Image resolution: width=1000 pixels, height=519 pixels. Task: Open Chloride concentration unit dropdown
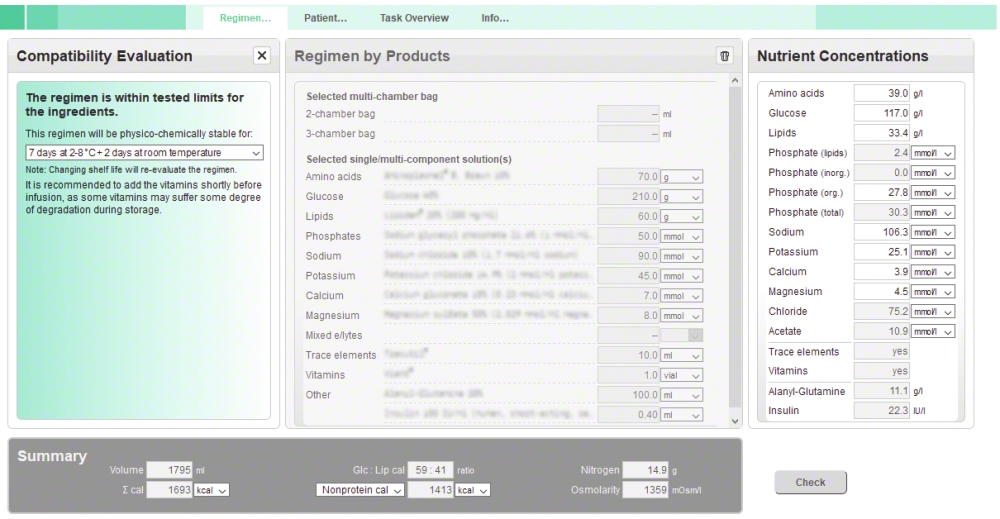tap(932, 311)
